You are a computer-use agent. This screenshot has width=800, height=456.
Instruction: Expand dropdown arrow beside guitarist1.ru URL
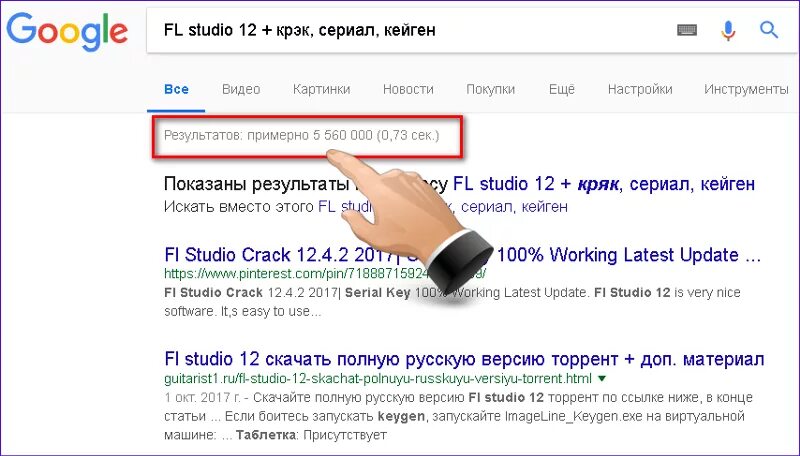coord(602,378)
